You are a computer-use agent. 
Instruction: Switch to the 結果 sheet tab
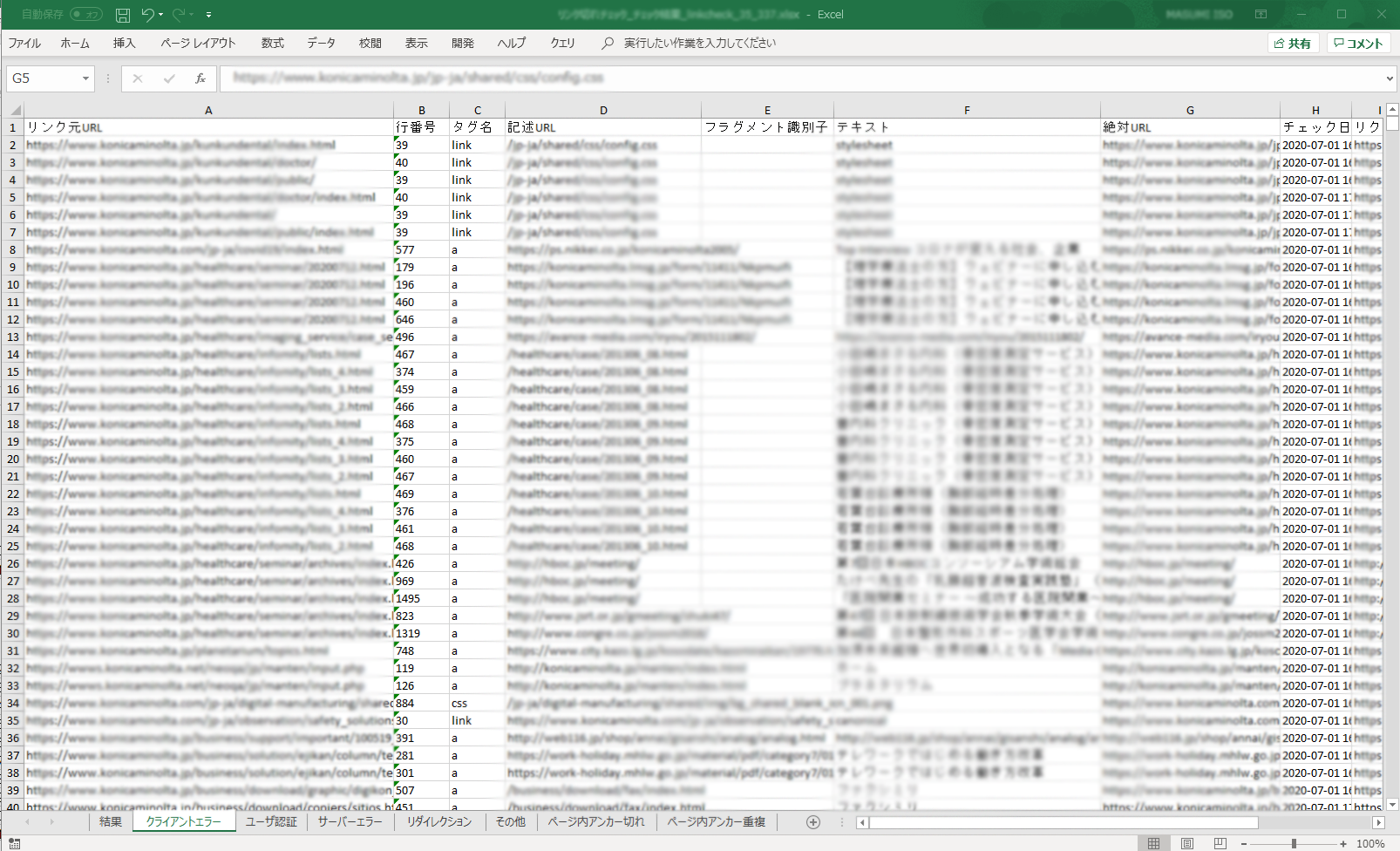click(x=111, y=822)
